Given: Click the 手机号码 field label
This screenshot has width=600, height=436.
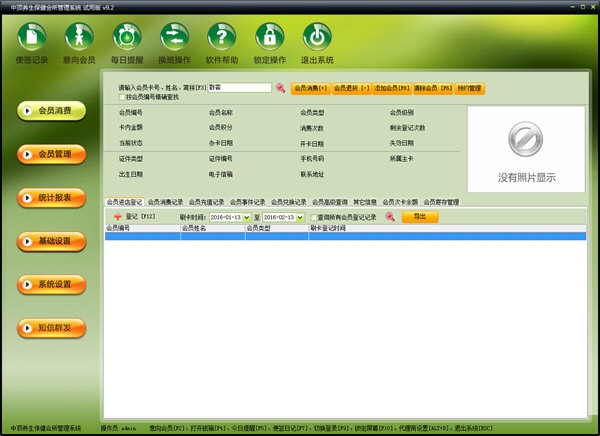Looking at the screenshot, I should point(312,158).
